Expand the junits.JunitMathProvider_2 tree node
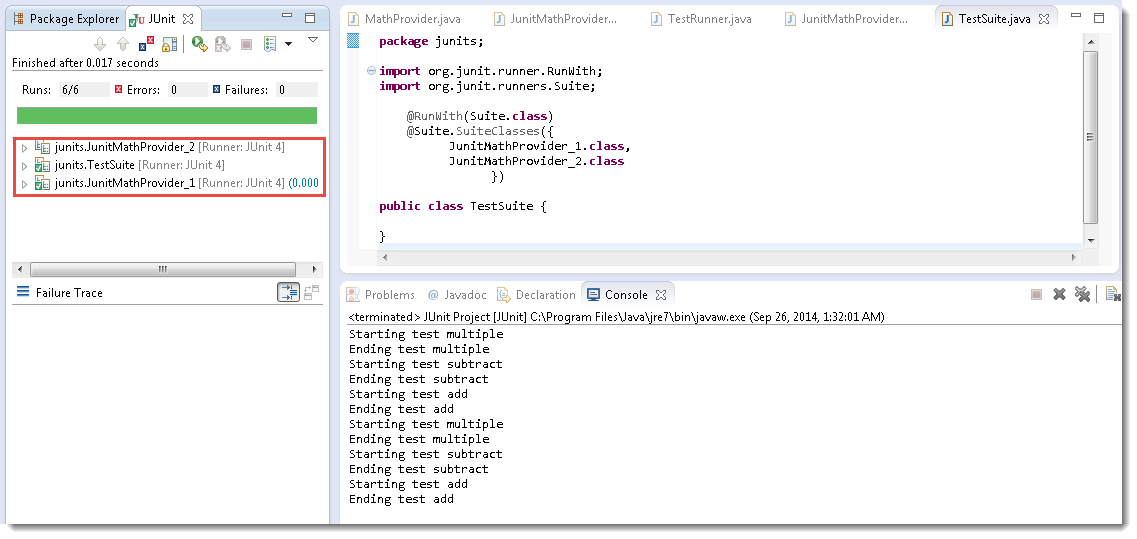The width and height of the screenshot is (1137, 539). click(x=24, y=148)
